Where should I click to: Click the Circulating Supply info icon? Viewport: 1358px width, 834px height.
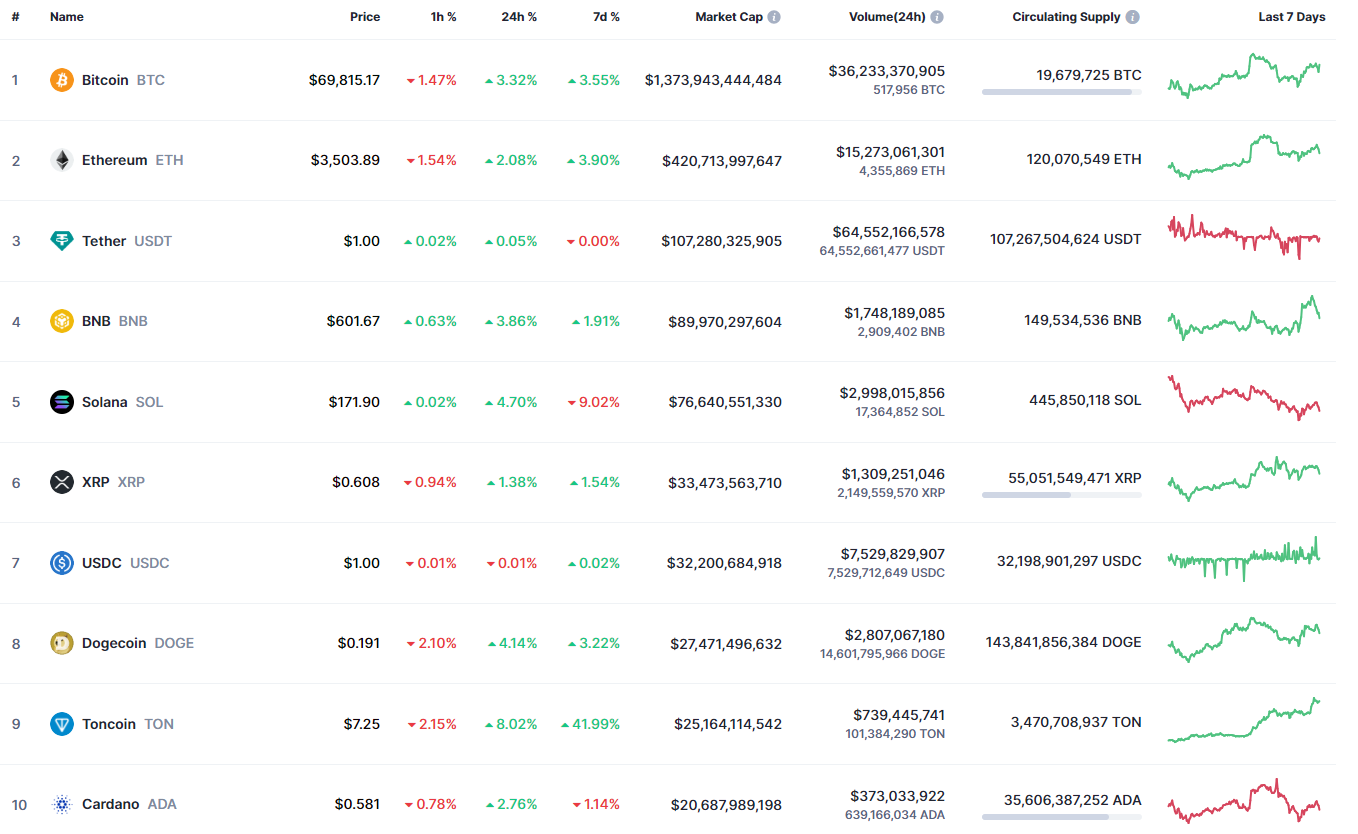click(1132, 17)
